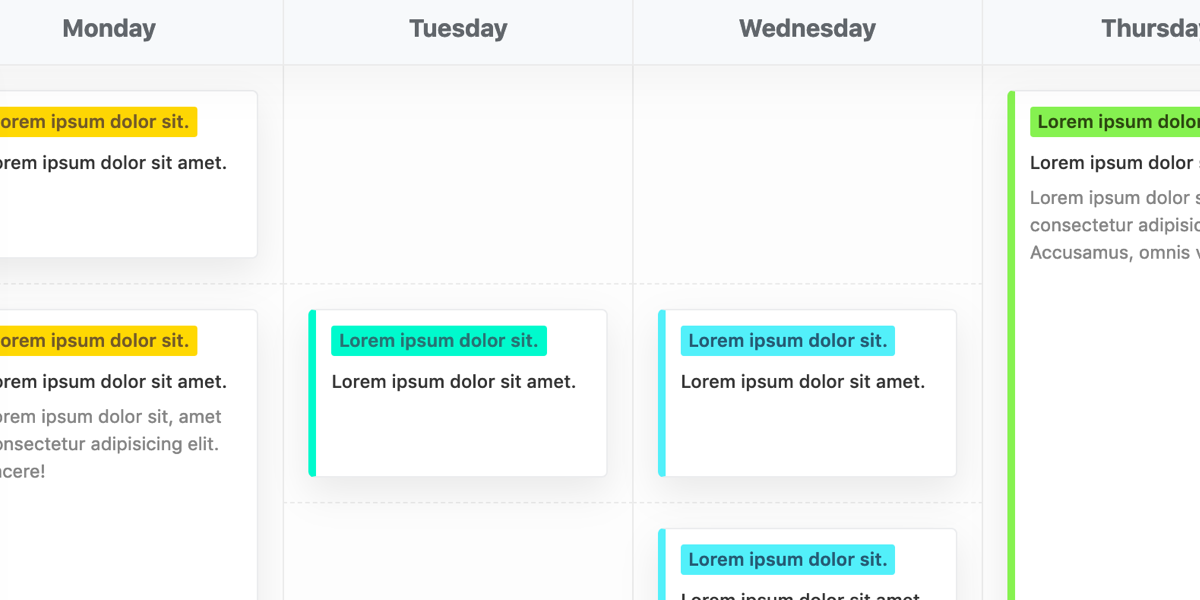Click the yellow tag in top Monday card
Image resolution: width=1200 pixels, height=600 pixels.
pyautogui.click(x=97, y=122)
